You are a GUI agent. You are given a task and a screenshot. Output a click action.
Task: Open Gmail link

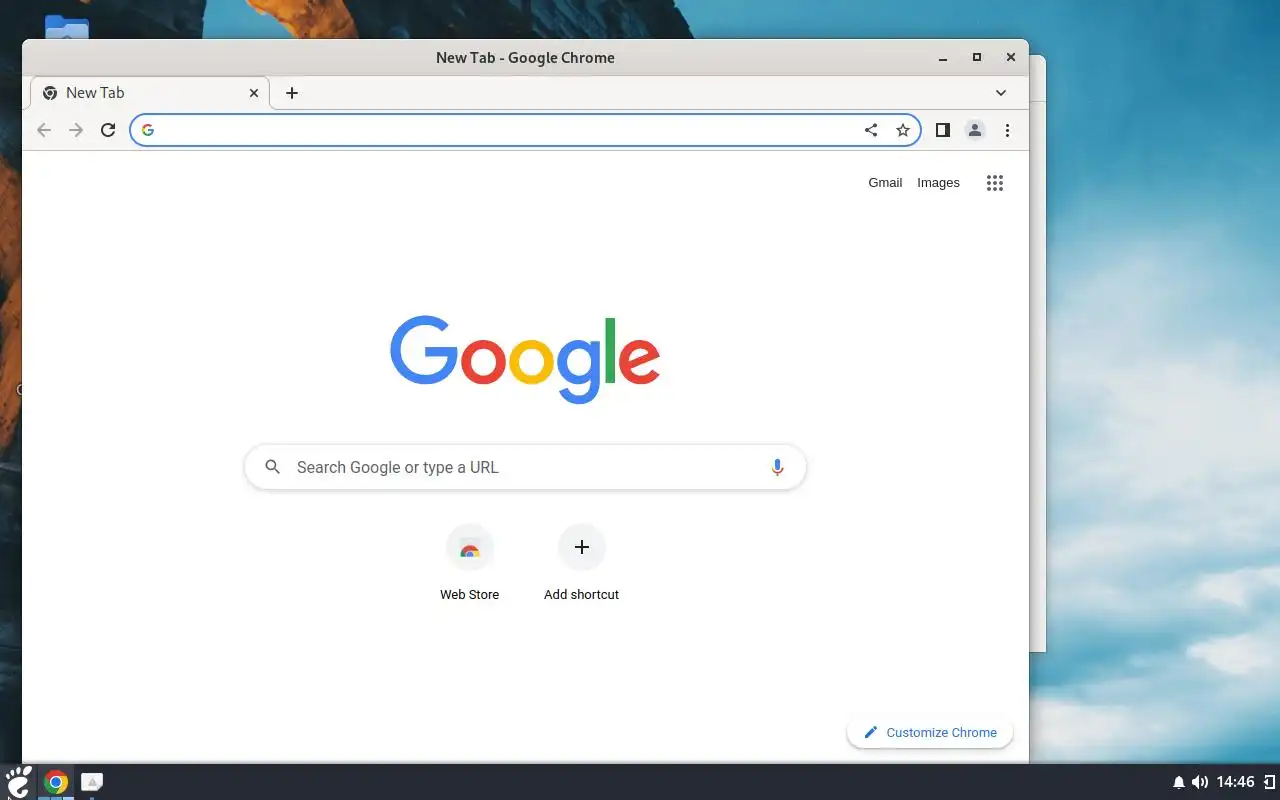[x=885, y=183]
